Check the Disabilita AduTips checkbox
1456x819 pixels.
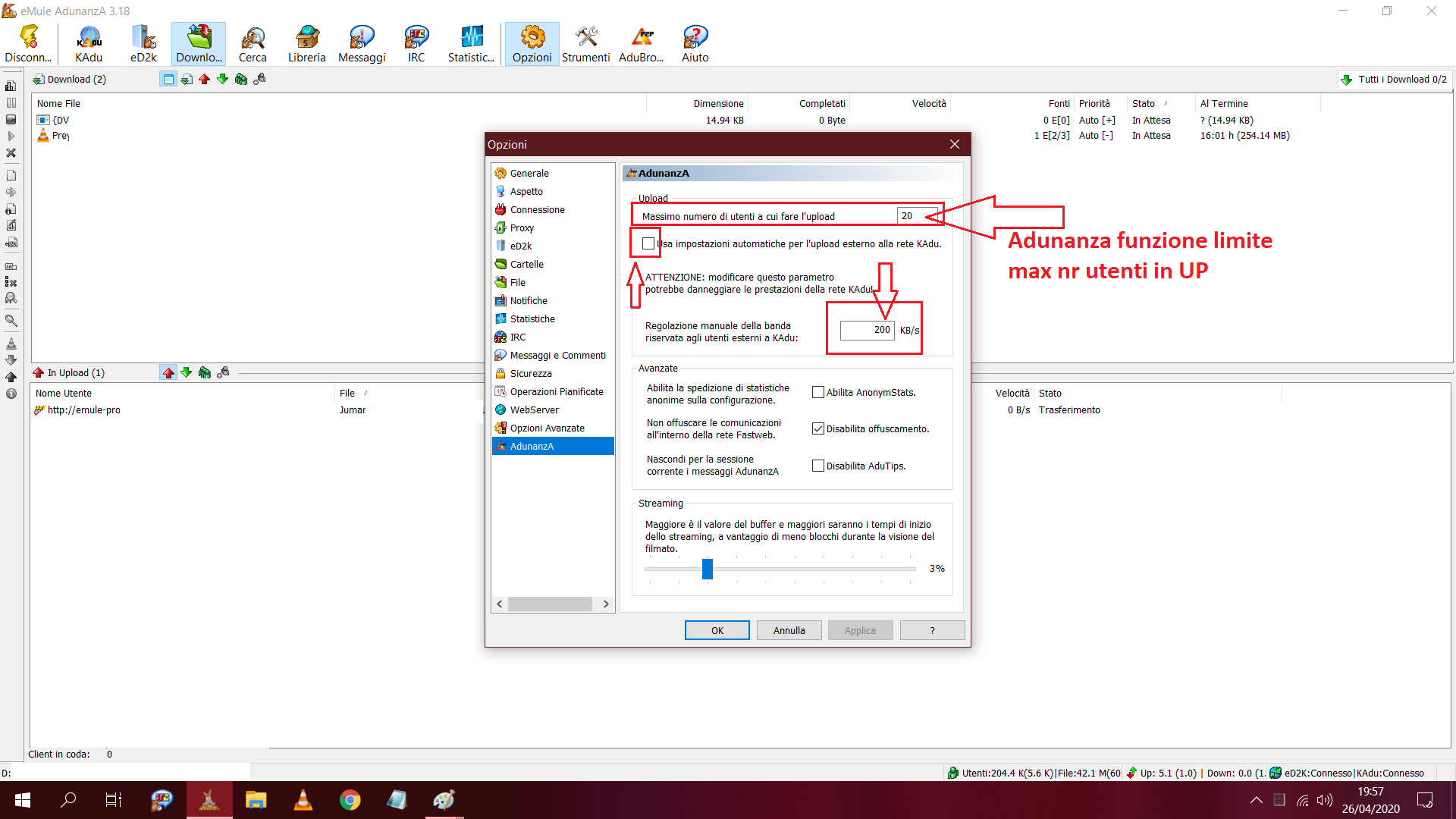817,466
